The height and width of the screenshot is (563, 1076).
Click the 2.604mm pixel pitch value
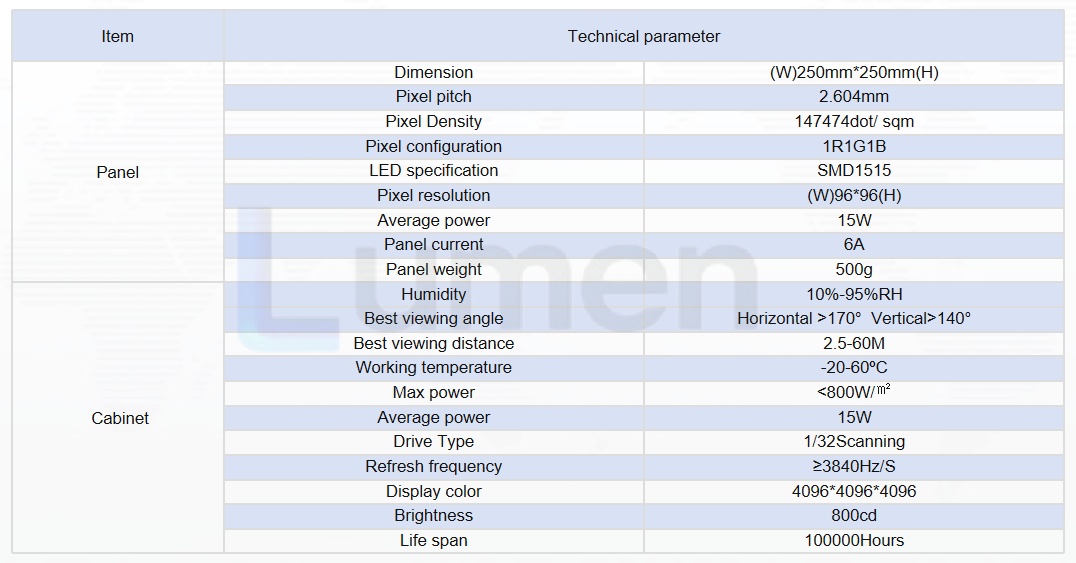click(854, 97)
